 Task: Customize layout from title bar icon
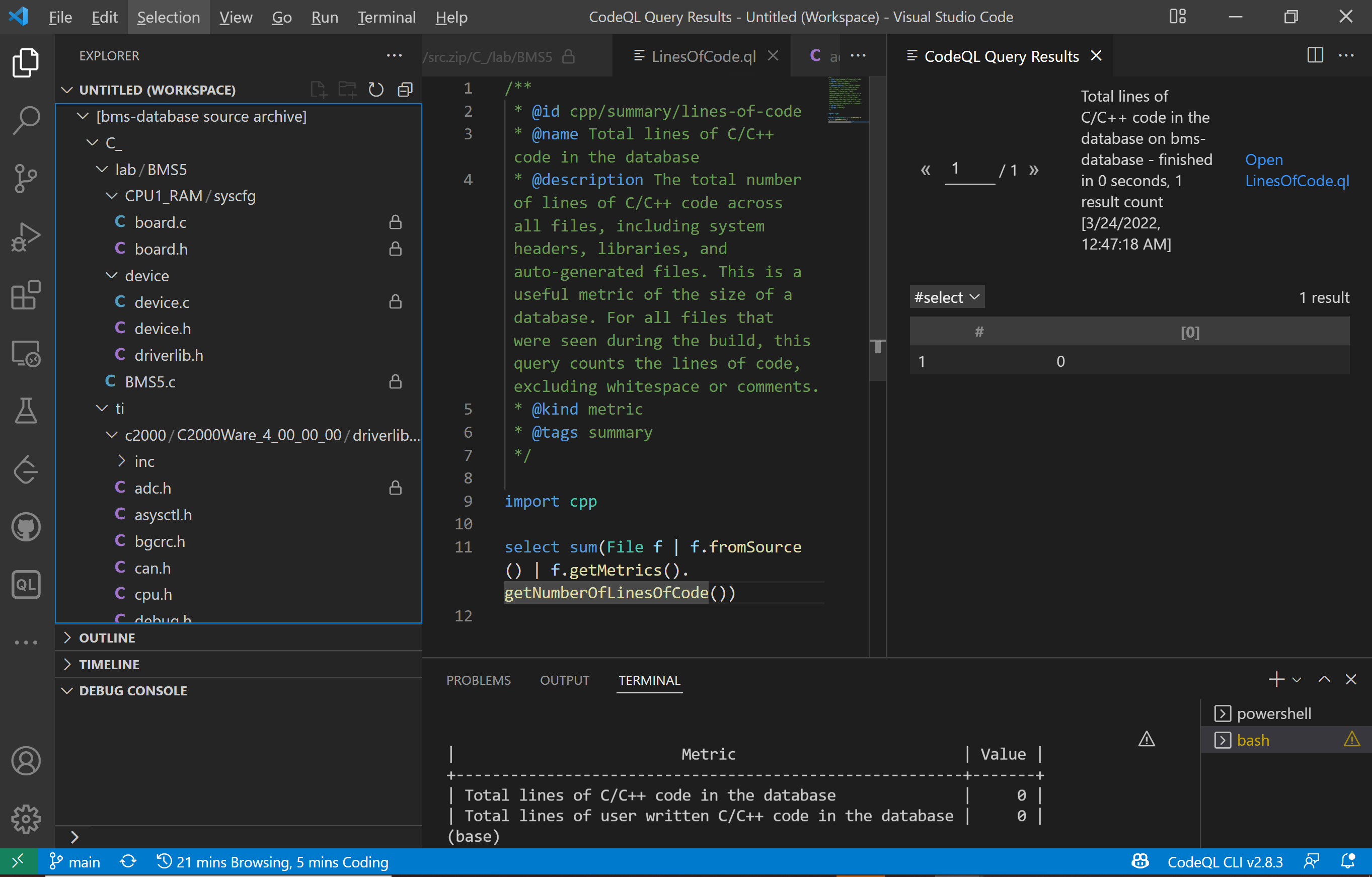[x=1178, y=17]
